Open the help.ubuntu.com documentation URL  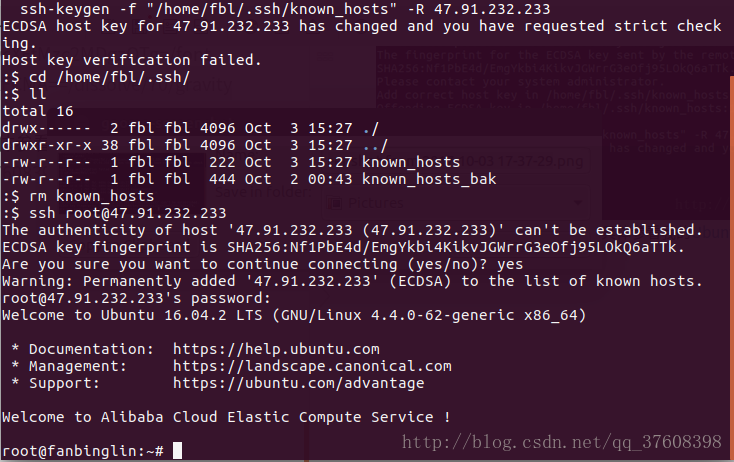(x=276, y=349)
